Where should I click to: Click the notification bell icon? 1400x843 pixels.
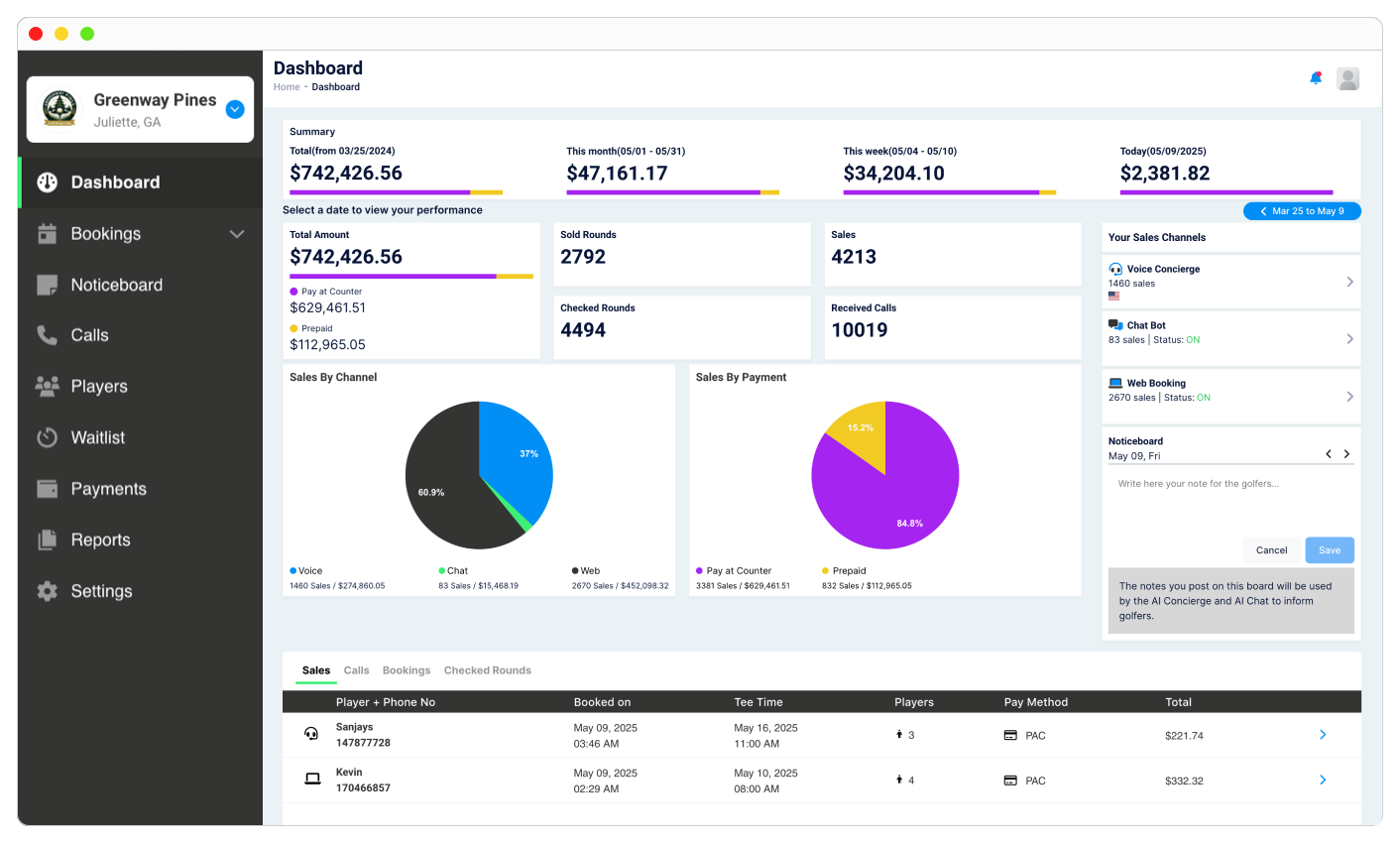coord(1316,78)
